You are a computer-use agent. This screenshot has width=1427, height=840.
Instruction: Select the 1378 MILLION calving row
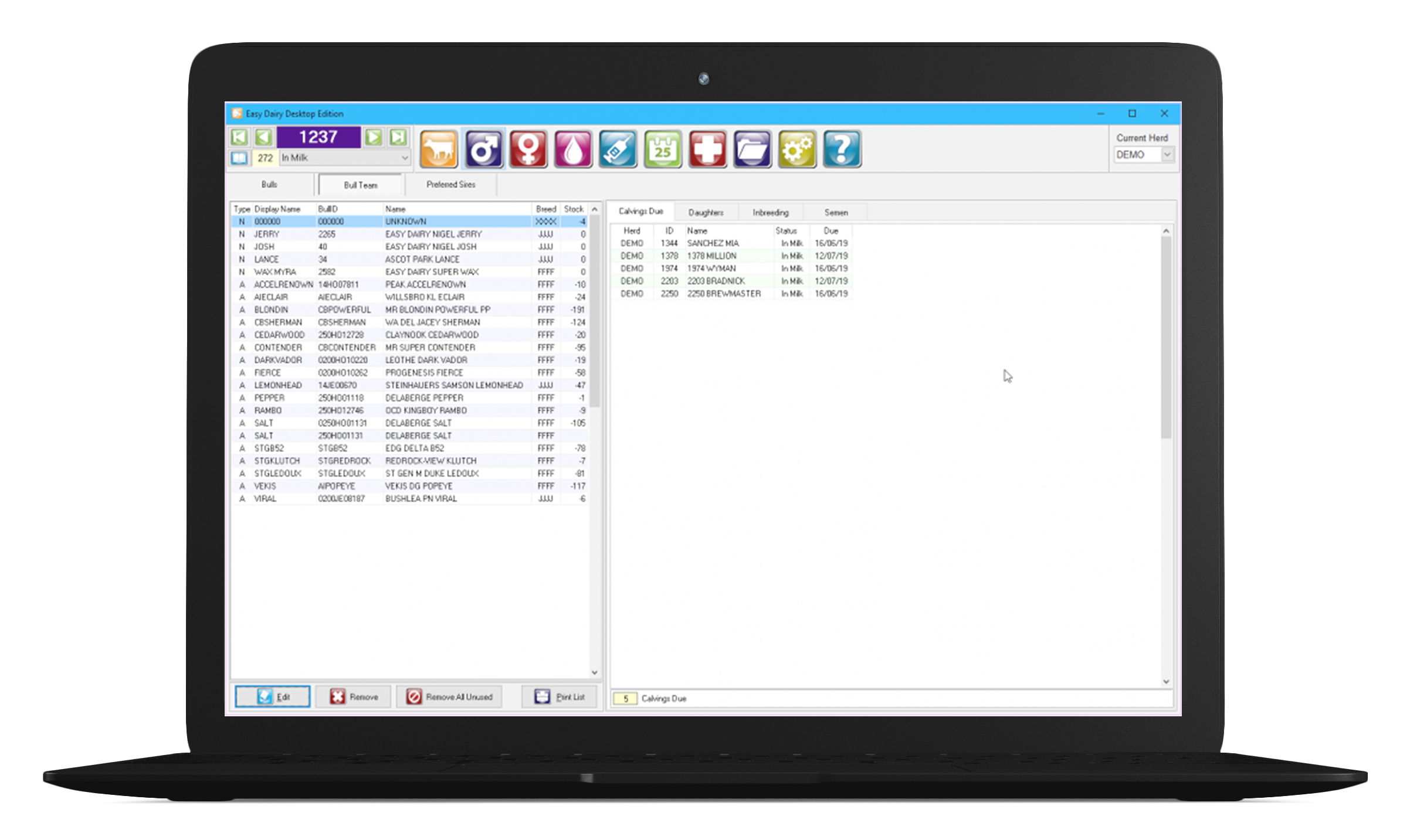coord(731,256)
